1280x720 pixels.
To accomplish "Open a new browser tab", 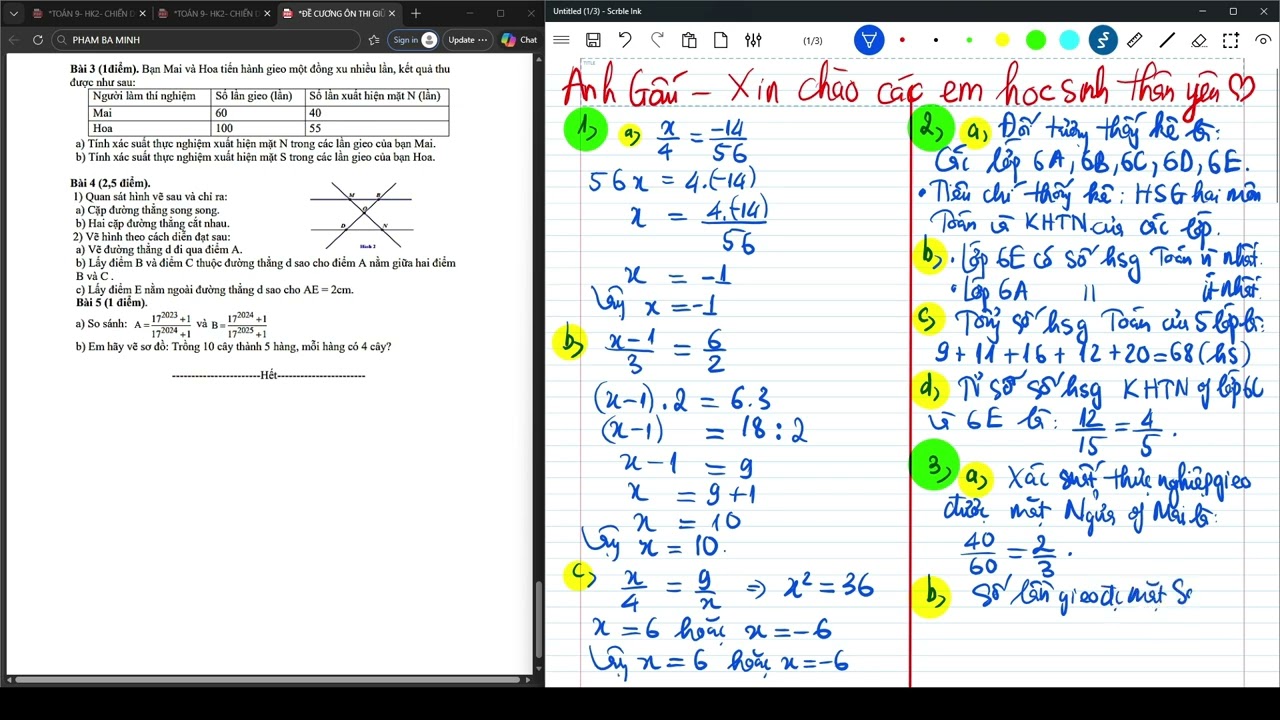I will [416, 13].
